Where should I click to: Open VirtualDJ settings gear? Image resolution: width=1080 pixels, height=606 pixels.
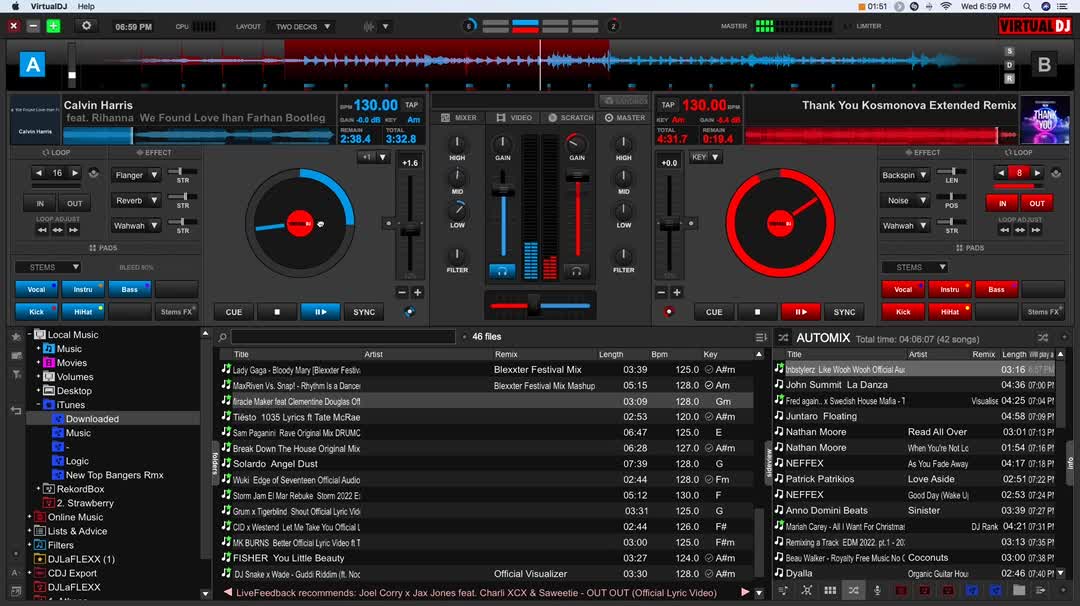click(86, 26)
